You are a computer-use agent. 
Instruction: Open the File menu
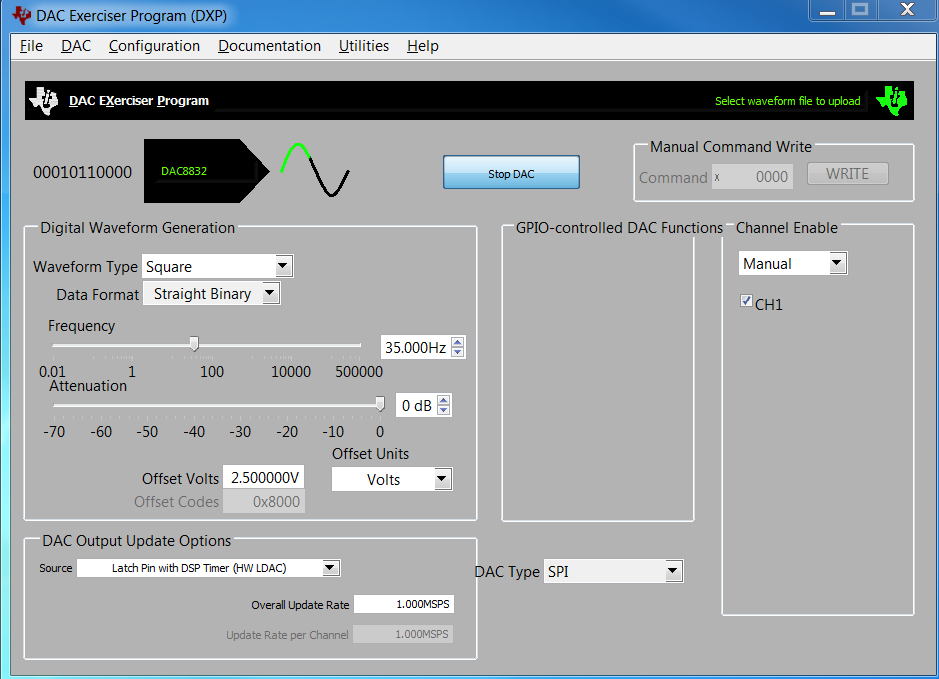click(31, 46)
